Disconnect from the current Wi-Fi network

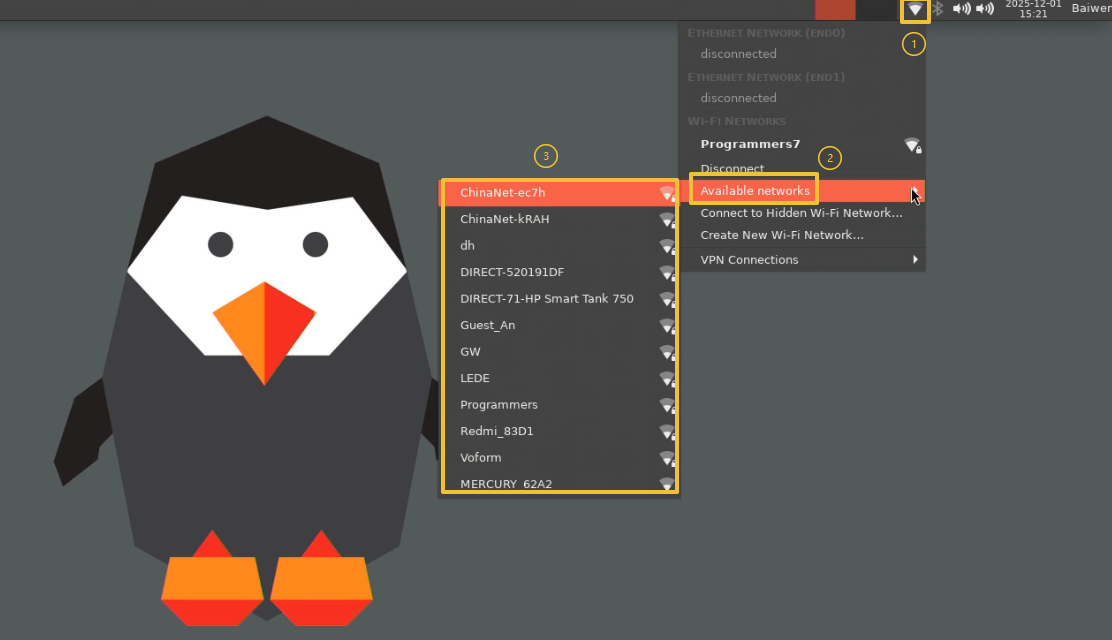point(732,169)
